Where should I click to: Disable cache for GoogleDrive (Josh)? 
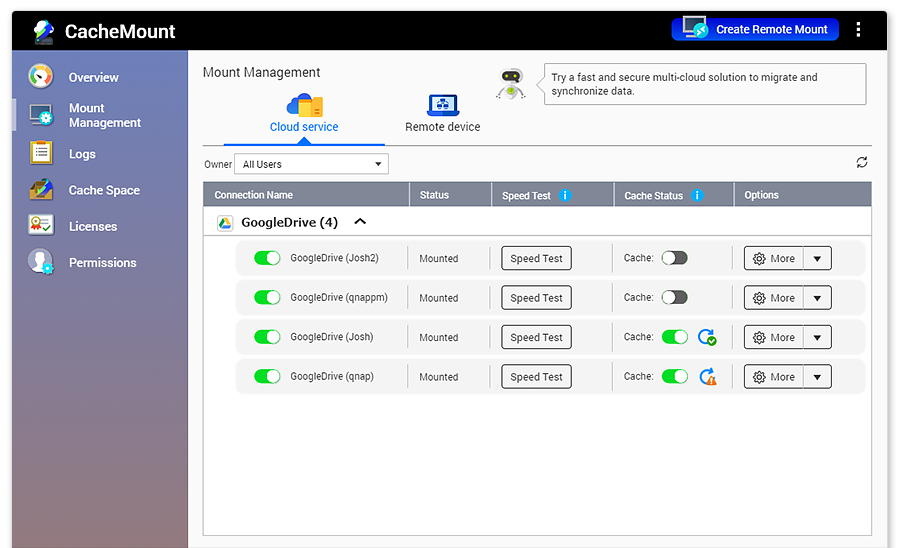click(674, 337)
